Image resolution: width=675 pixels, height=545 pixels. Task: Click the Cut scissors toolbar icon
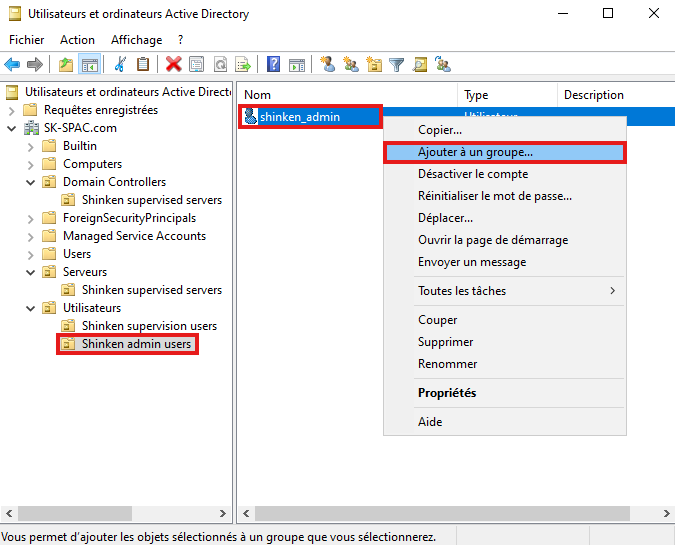120,65
